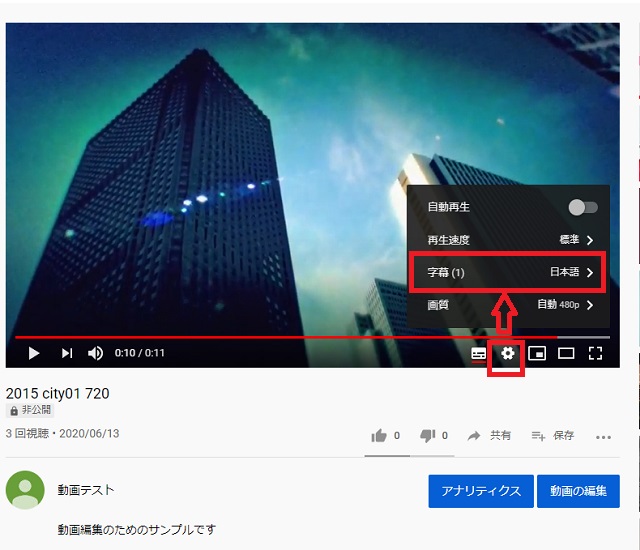This screenshot has height=550, width=640.
Task: Open the 再生速度 playback speed submenu
Action: (509, 240)
